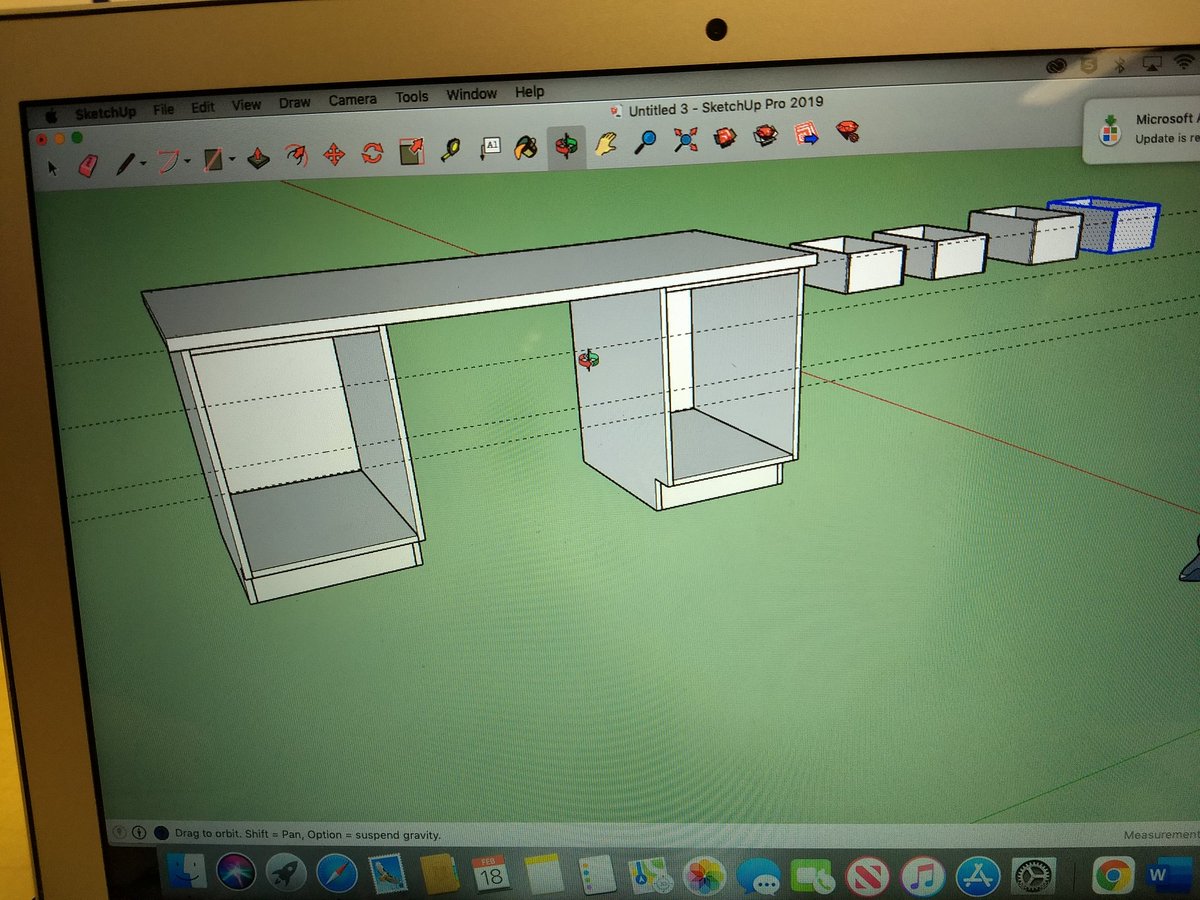Expand the Line tool dropdown arrow

tap(142, 164)
